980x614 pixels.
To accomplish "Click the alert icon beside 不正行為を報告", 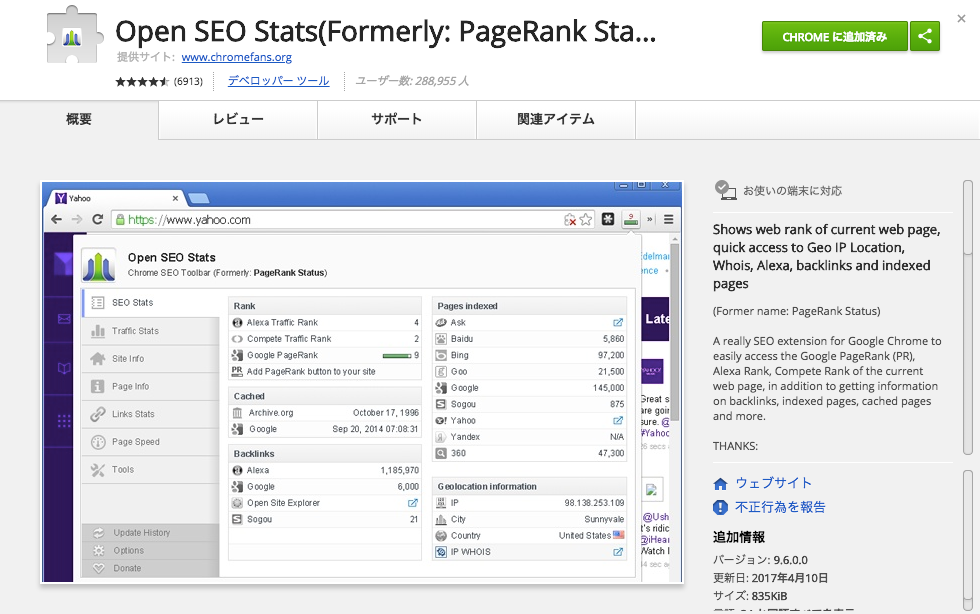I will (x=720, y=507).
